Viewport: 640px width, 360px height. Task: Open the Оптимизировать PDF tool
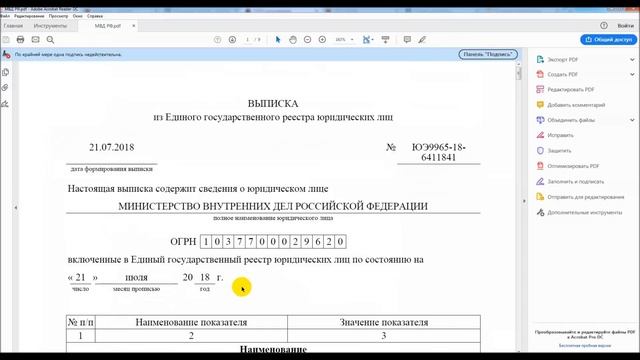pos(573,166)
